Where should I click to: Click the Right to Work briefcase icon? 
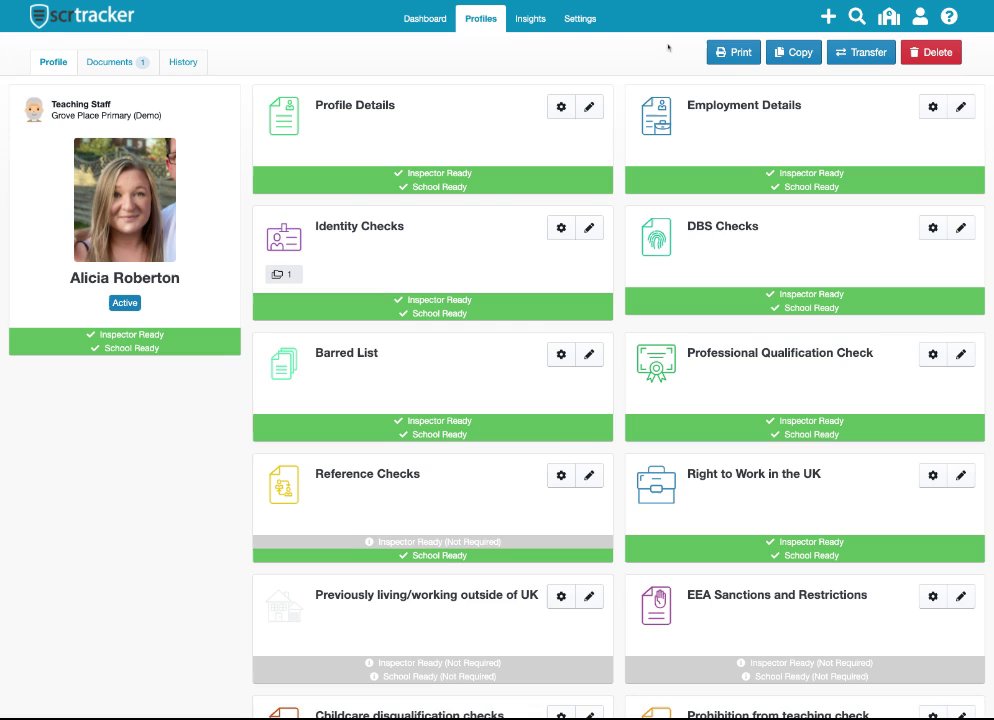tap(656, 485)
